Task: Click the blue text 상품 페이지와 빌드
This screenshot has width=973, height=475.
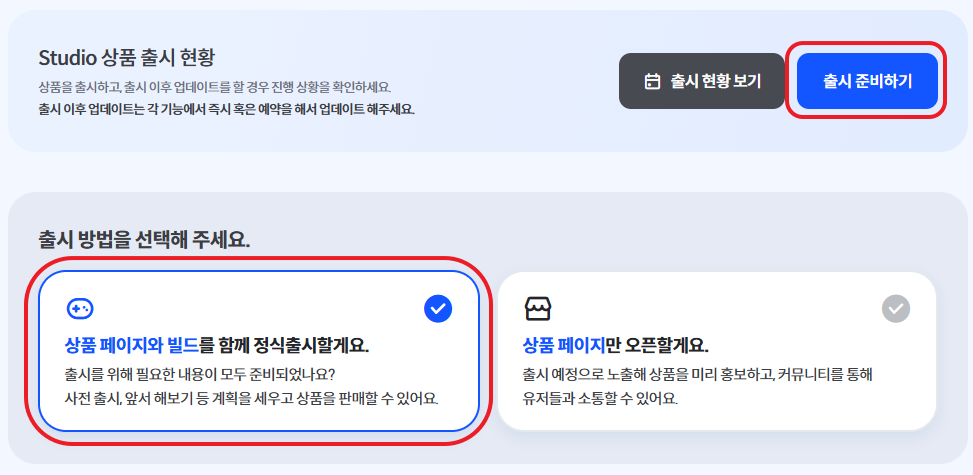Action: [132, 345]
